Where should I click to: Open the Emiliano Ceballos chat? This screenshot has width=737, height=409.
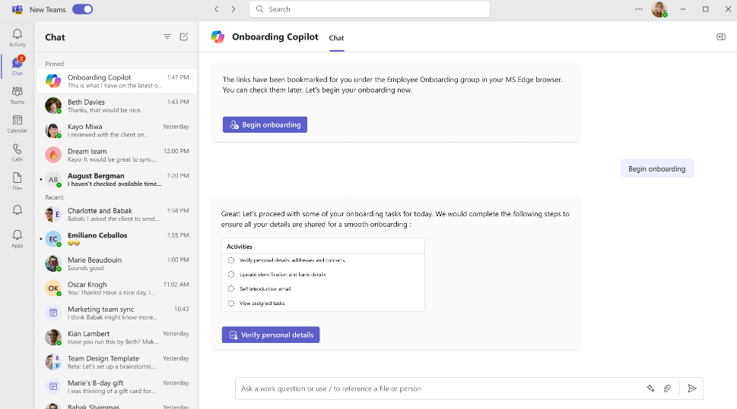point(117,239)
